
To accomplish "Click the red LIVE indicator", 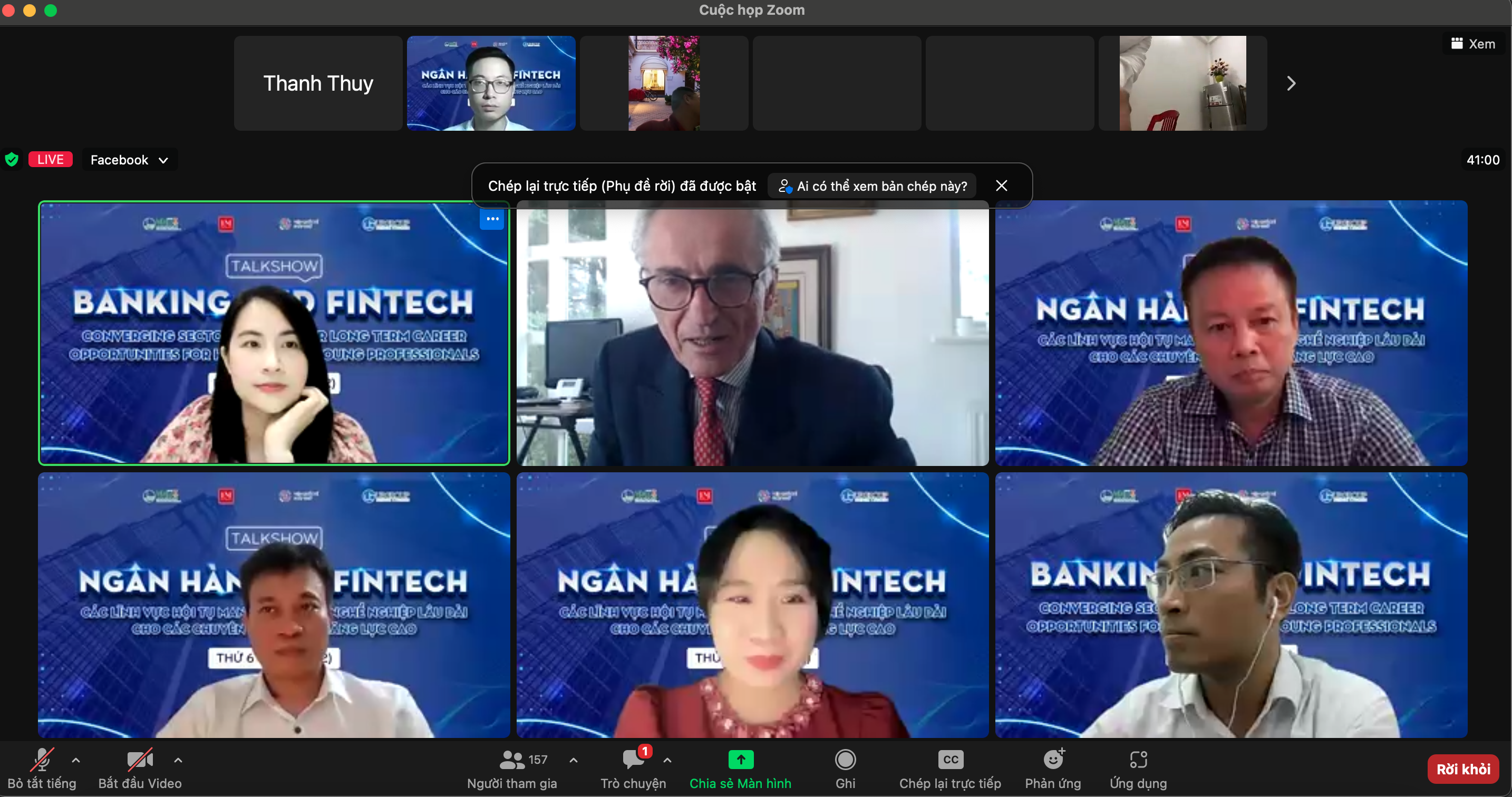I will [x=51, y=159].
